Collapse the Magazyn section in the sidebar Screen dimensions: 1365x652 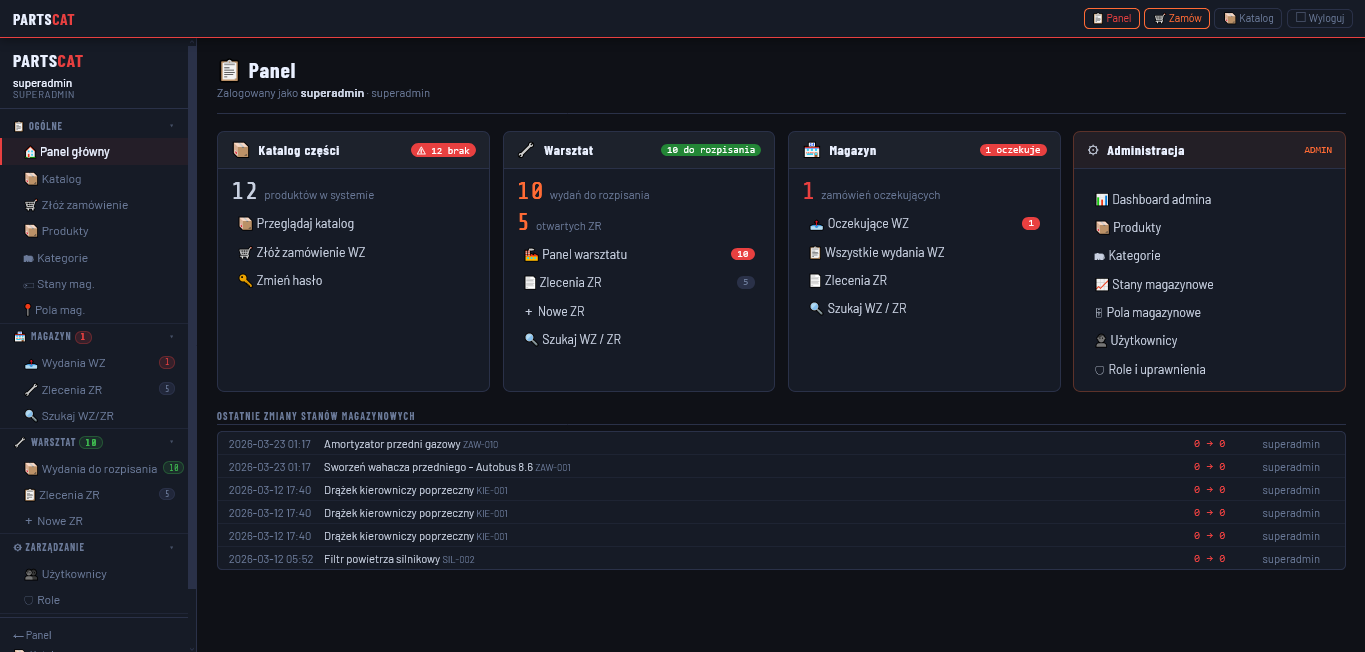171,337
